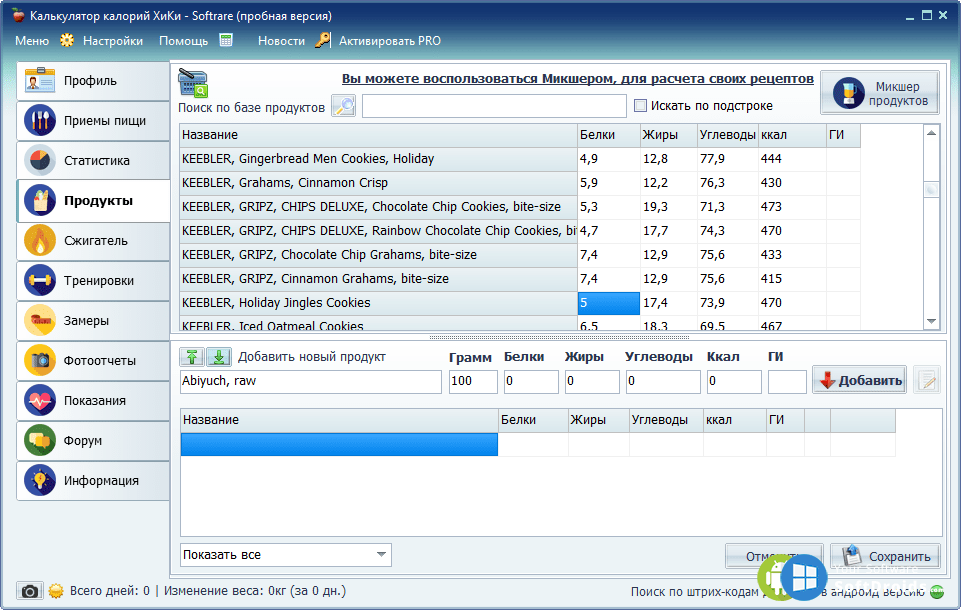Click the Добавить button with red arrow

[859, 380]
